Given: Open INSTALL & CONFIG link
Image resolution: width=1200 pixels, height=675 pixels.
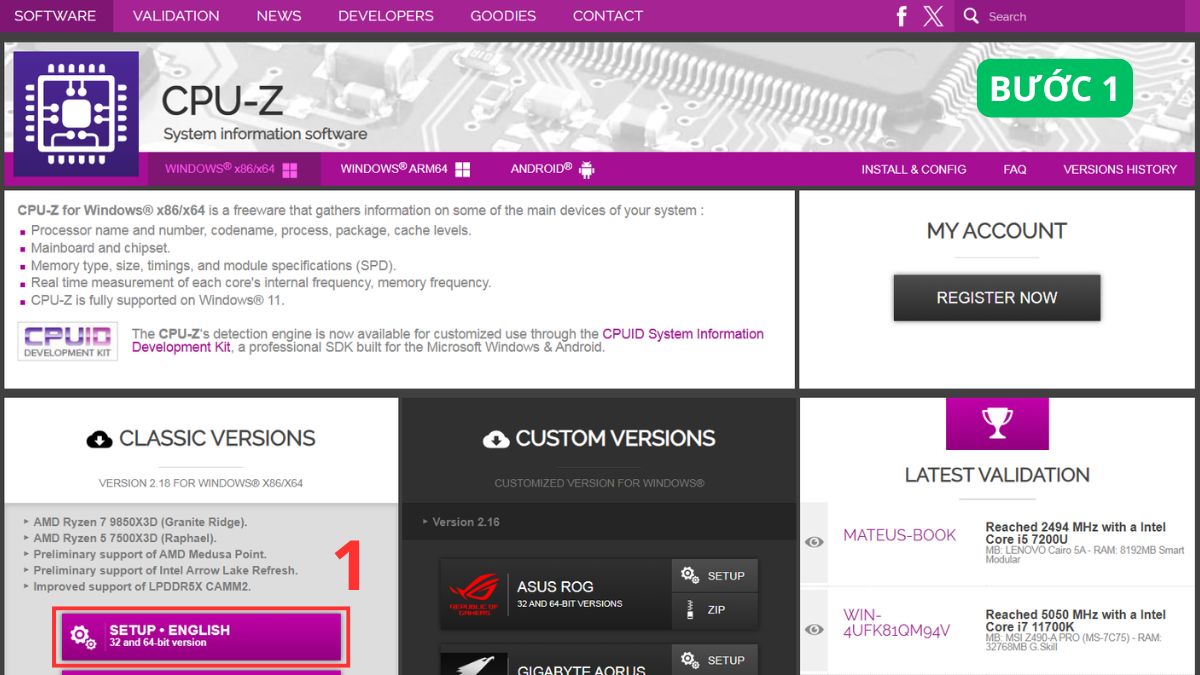Looking at the screenshot, I should point(914,170).
